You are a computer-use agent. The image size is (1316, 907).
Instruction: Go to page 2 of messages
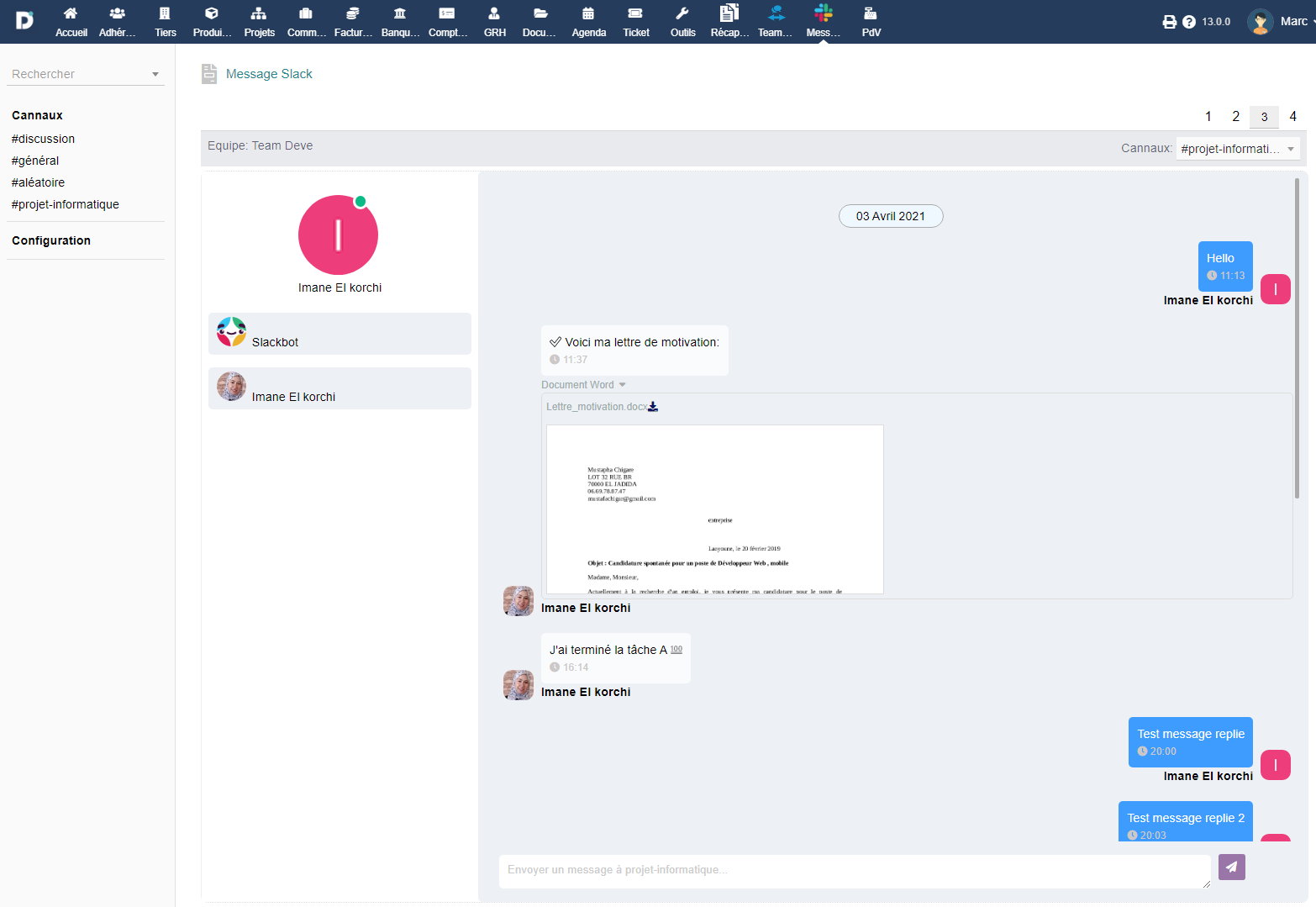coord(1236,117)
